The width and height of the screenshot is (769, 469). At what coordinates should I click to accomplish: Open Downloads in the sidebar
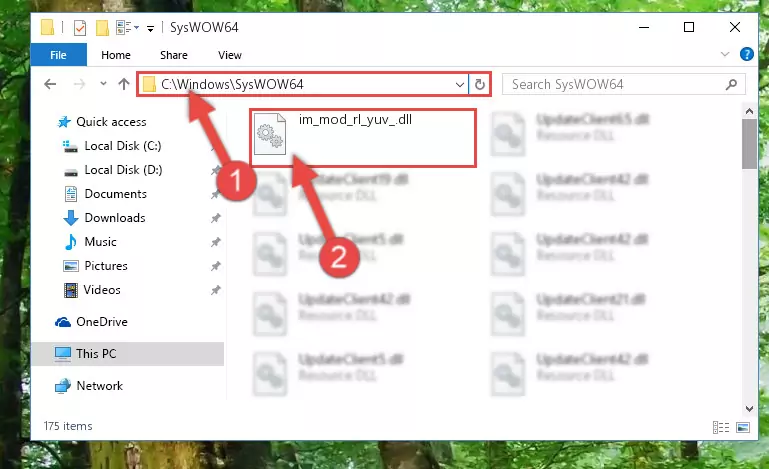tap(115, 218)
